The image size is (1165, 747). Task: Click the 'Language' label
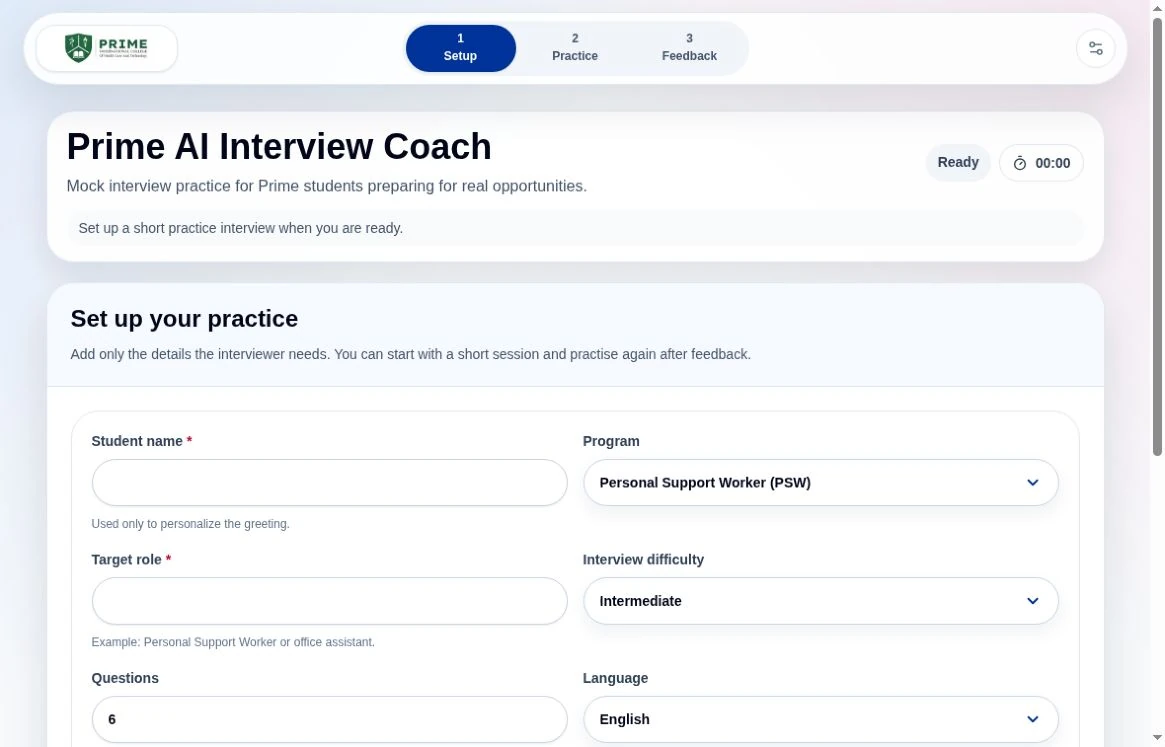point(615,678)
